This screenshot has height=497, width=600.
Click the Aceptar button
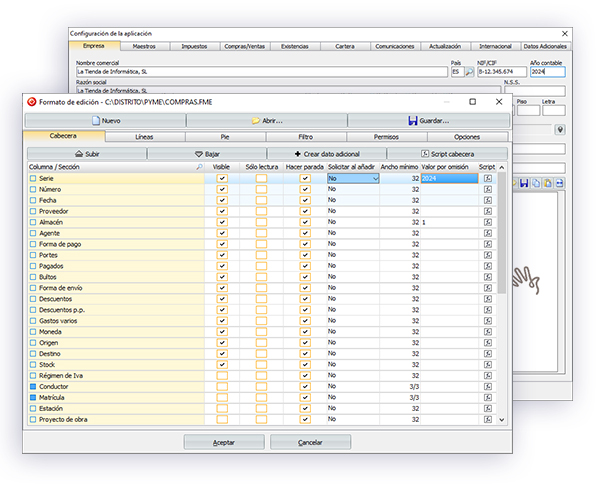click(x=224, y=441)
